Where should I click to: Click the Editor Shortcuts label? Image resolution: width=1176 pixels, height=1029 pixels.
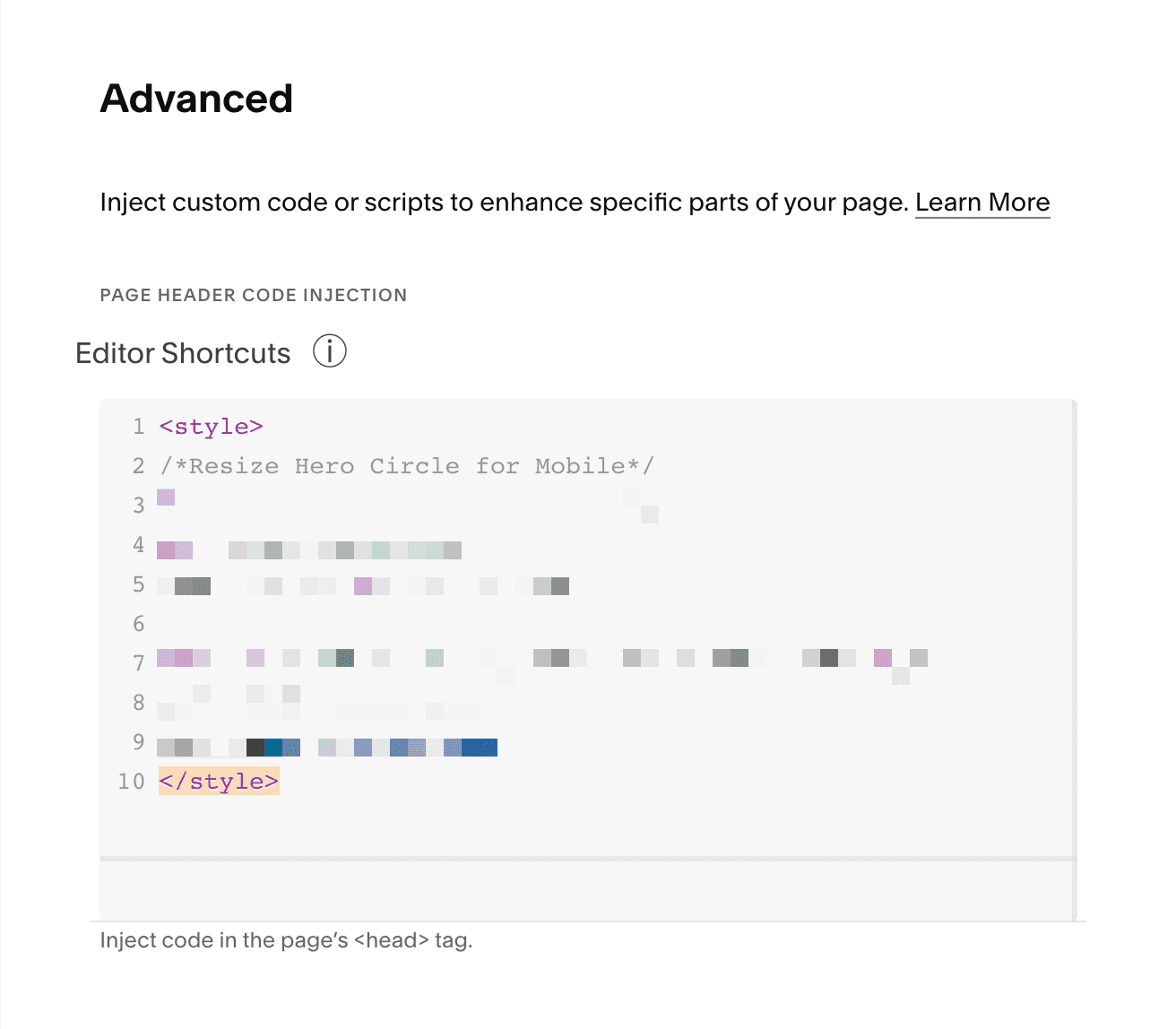pyautogui.click(x=183, y=353)
